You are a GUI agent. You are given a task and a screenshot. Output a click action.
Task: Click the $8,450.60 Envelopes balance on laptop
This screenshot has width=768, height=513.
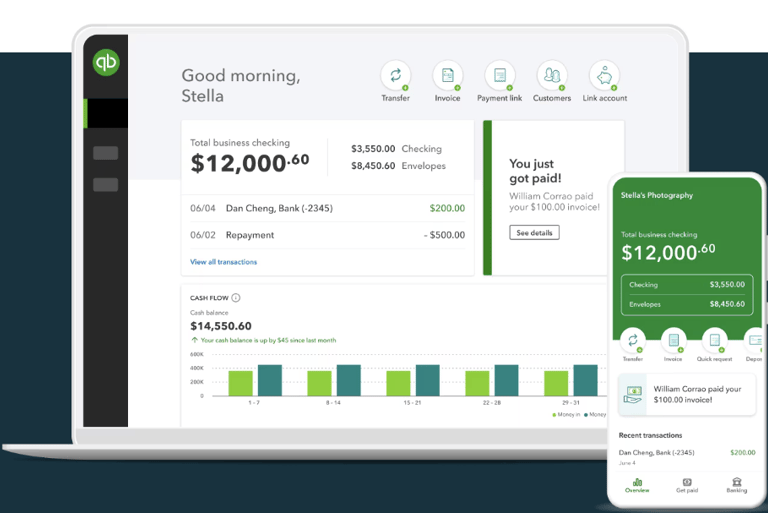pyautogui.click(x=373, y=166)
